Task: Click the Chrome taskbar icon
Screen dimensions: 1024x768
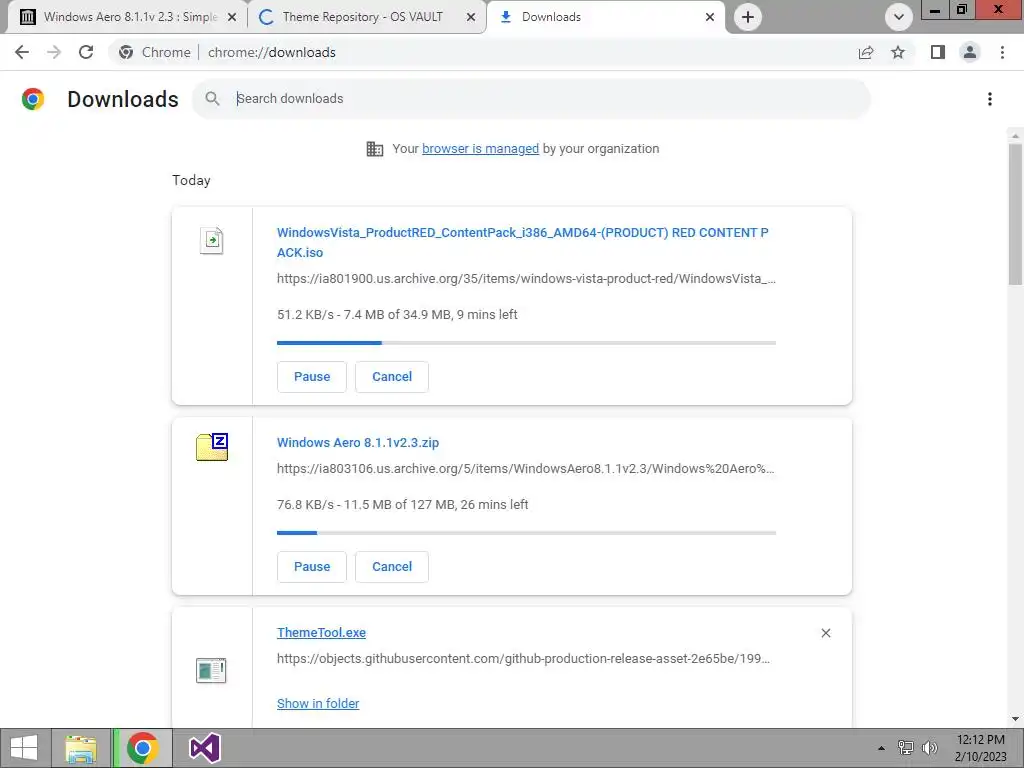Action: click(x=142, y=748)
